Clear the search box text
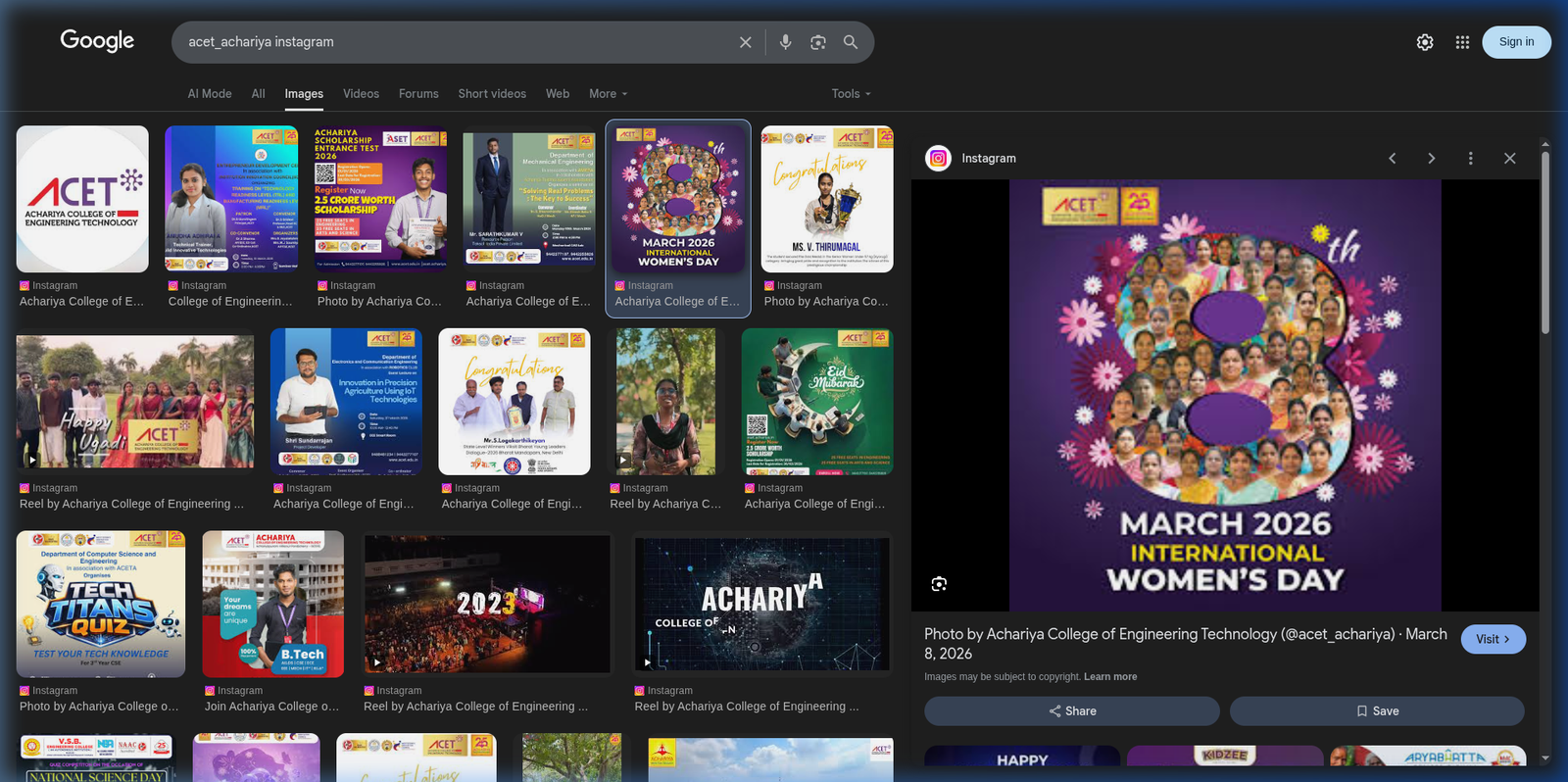 click(746, 42)
